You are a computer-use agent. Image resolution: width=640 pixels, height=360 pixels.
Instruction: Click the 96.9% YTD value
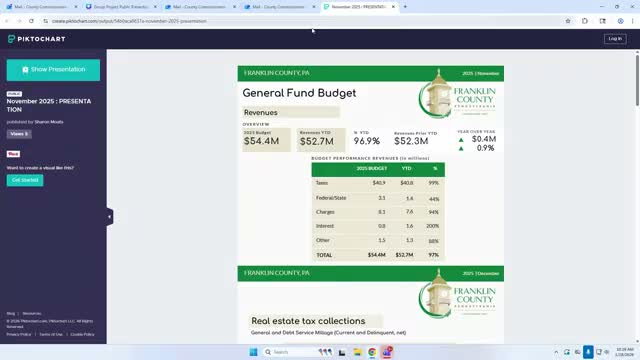pos(367,141)
